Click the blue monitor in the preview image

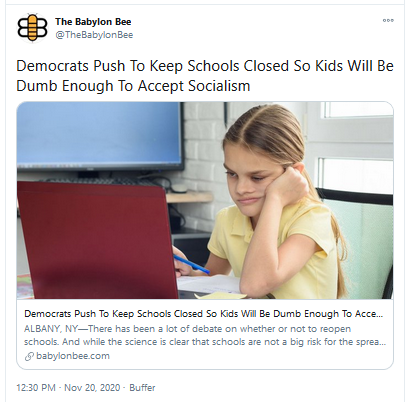(x=100, y=137)
